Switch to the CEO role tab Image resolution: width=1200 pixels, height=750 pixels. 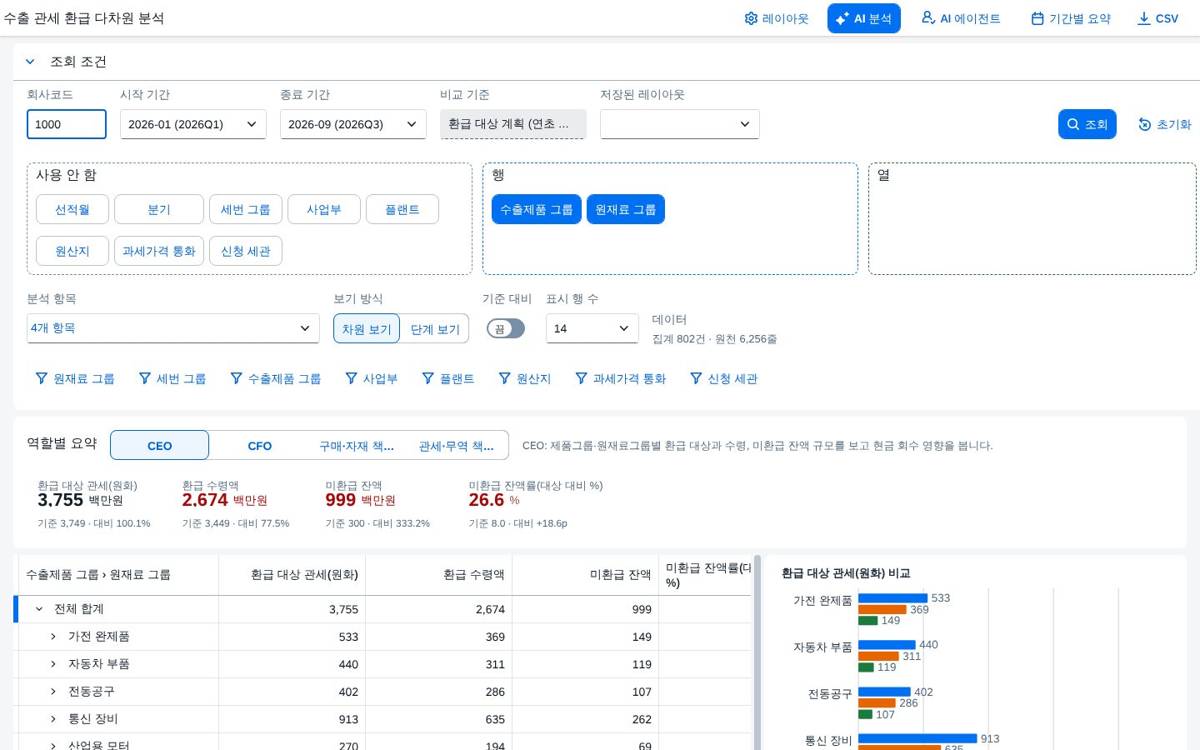160,445
